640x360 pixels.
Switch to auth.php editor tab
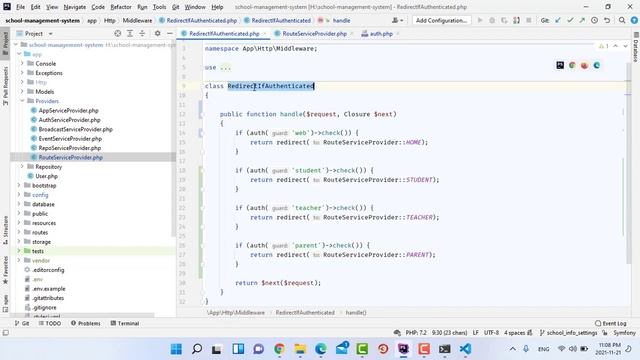pyautogui.click(x=380, y=33)
